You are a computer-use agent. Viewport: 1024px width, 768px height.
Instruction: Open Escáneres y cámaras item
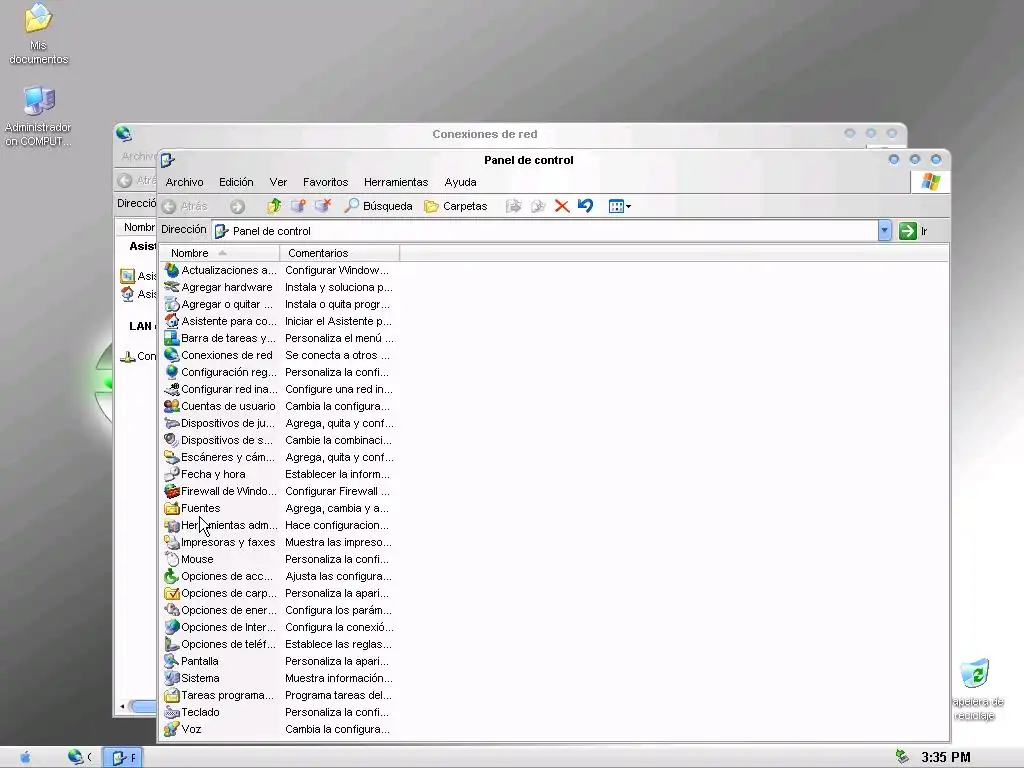click(219, 456)
